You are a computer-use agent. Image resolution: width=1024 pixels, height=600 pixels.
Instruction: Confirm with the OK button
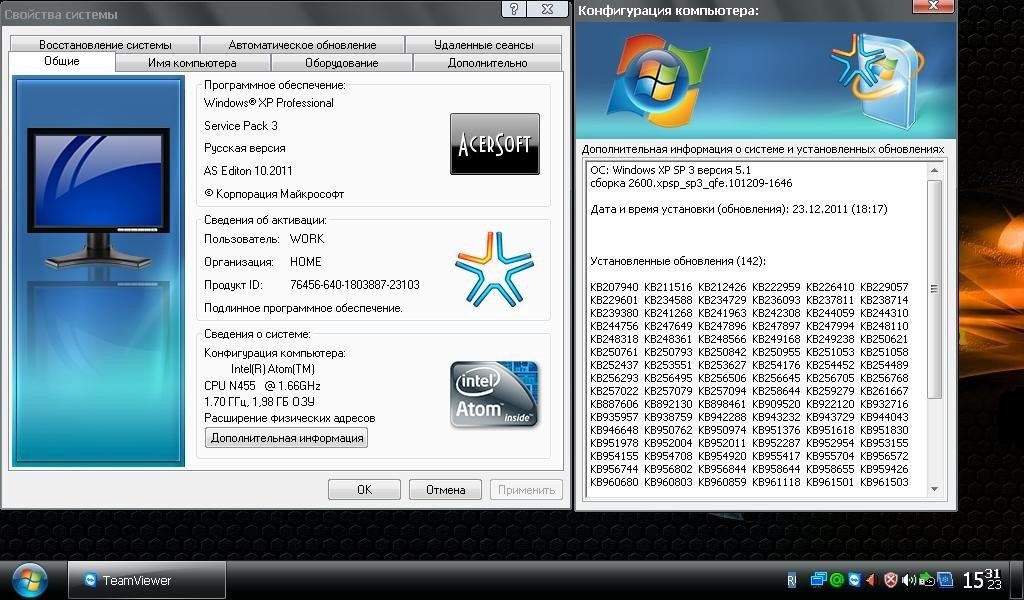pos(364,490)
